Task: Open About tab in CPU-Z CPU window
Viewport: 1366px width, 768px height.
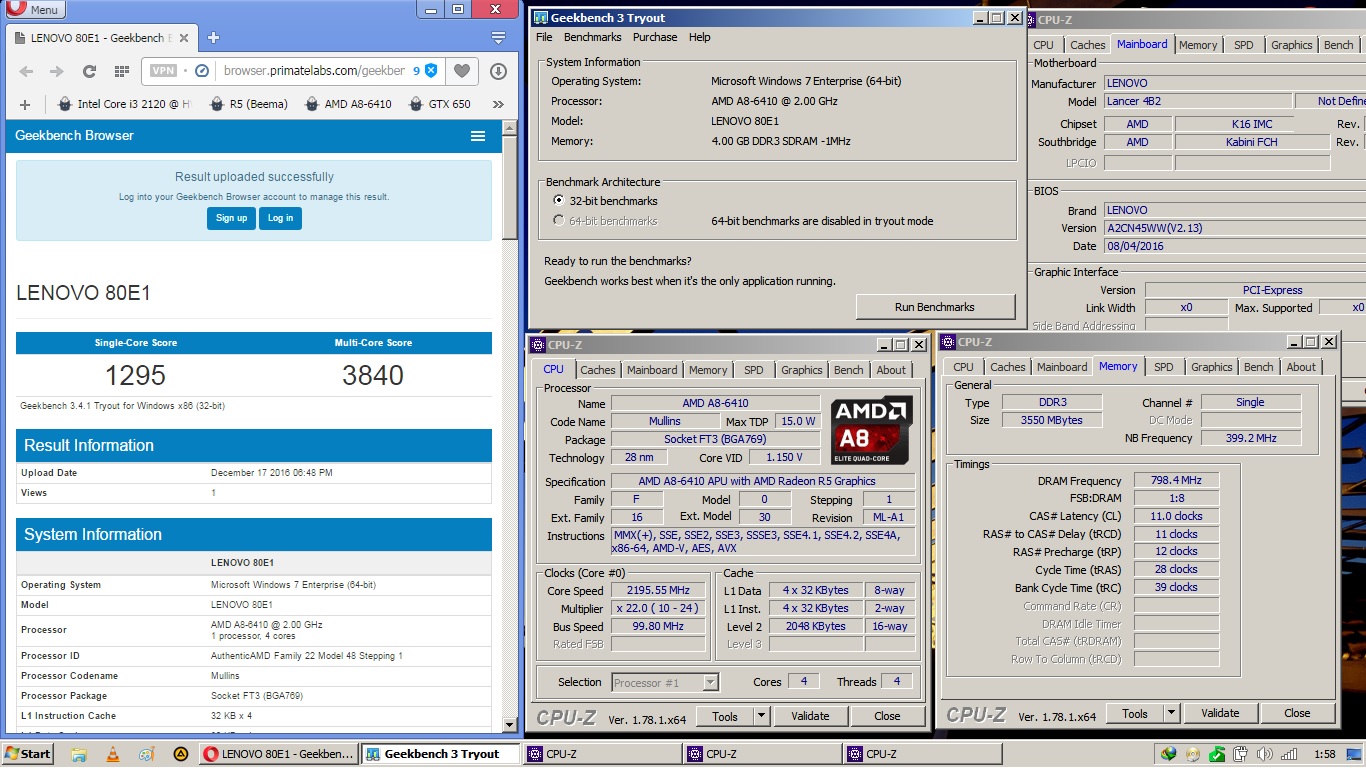Action: (891, 370)
